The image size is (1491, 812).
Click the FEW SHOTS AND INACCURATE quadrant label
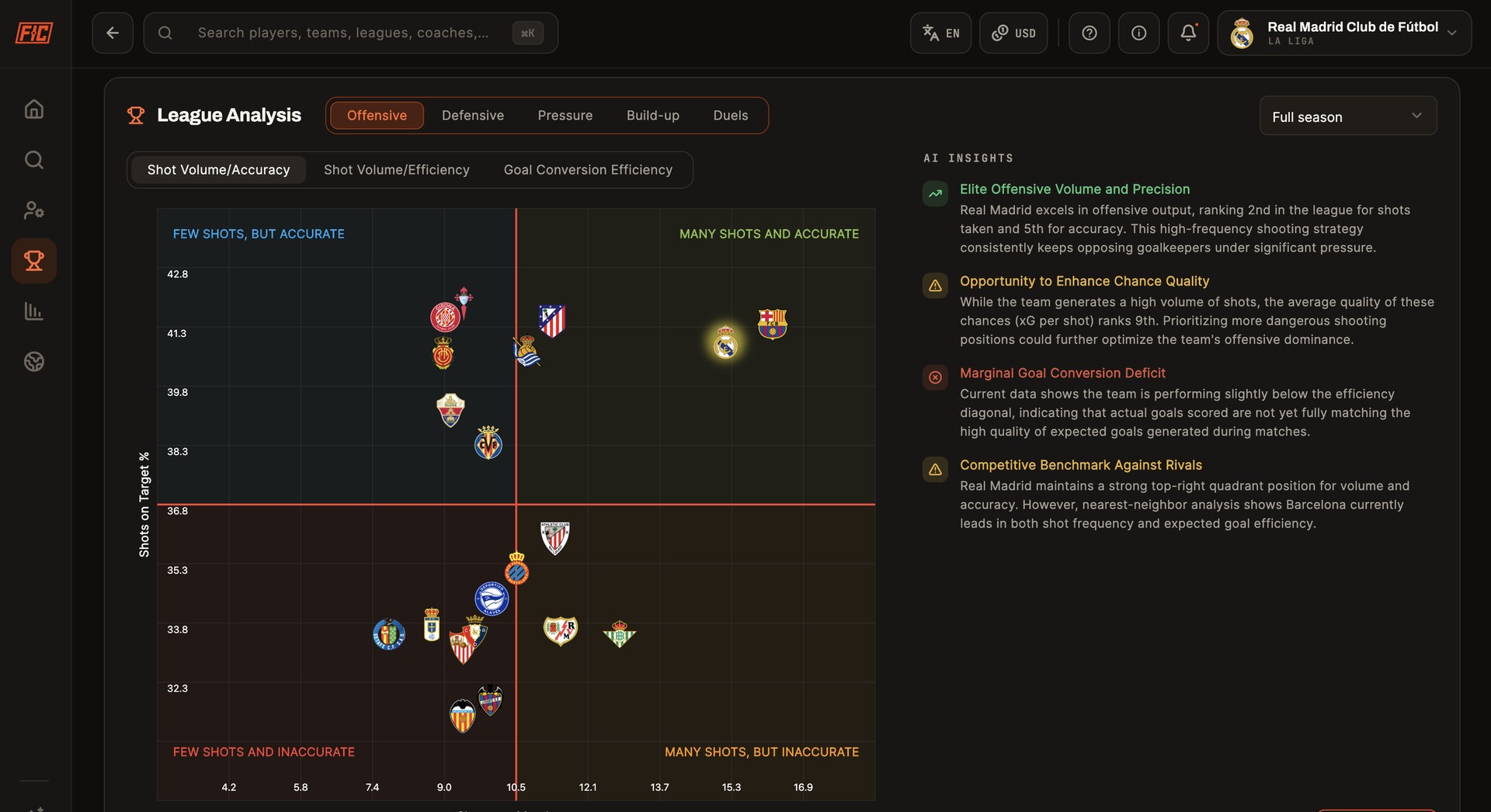[x=264, y=752]
